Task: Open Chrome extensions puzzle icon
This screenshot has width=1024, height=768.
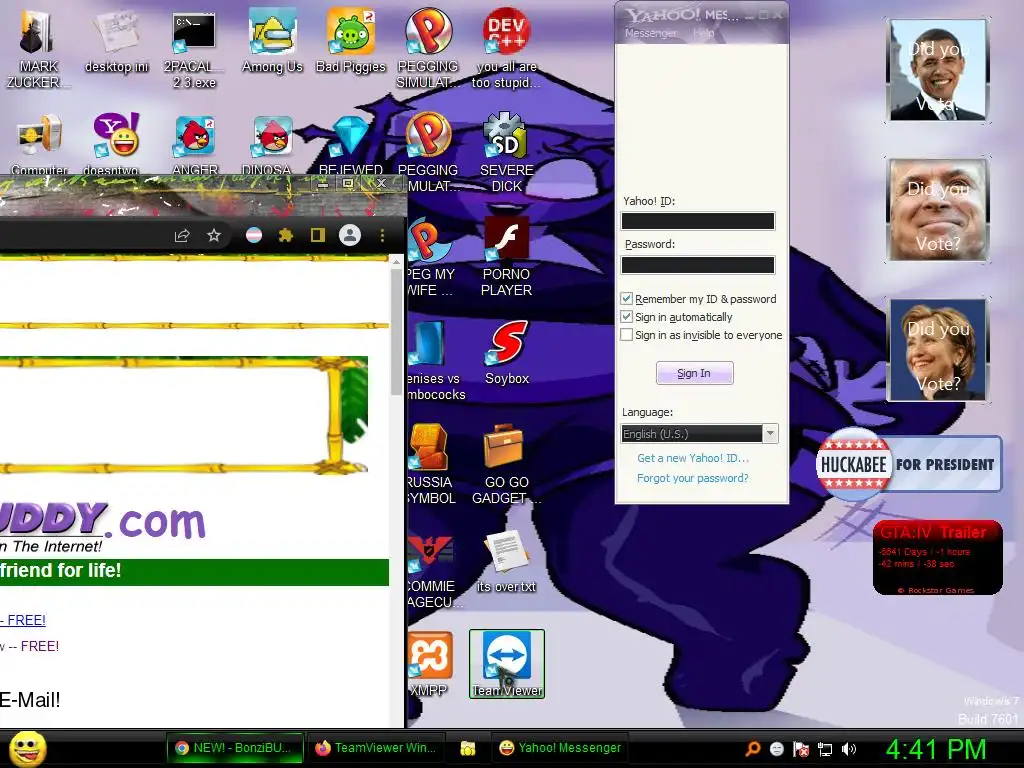Action: coord(285,235)
